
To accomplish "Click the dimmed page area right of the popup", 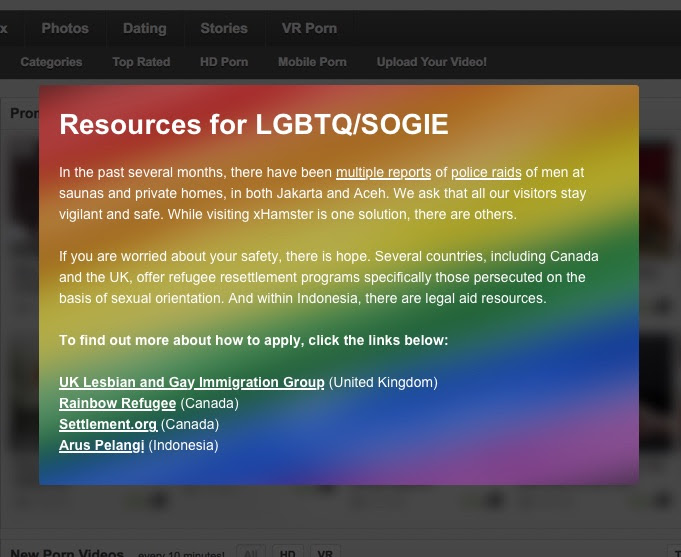I will [660, 300].
